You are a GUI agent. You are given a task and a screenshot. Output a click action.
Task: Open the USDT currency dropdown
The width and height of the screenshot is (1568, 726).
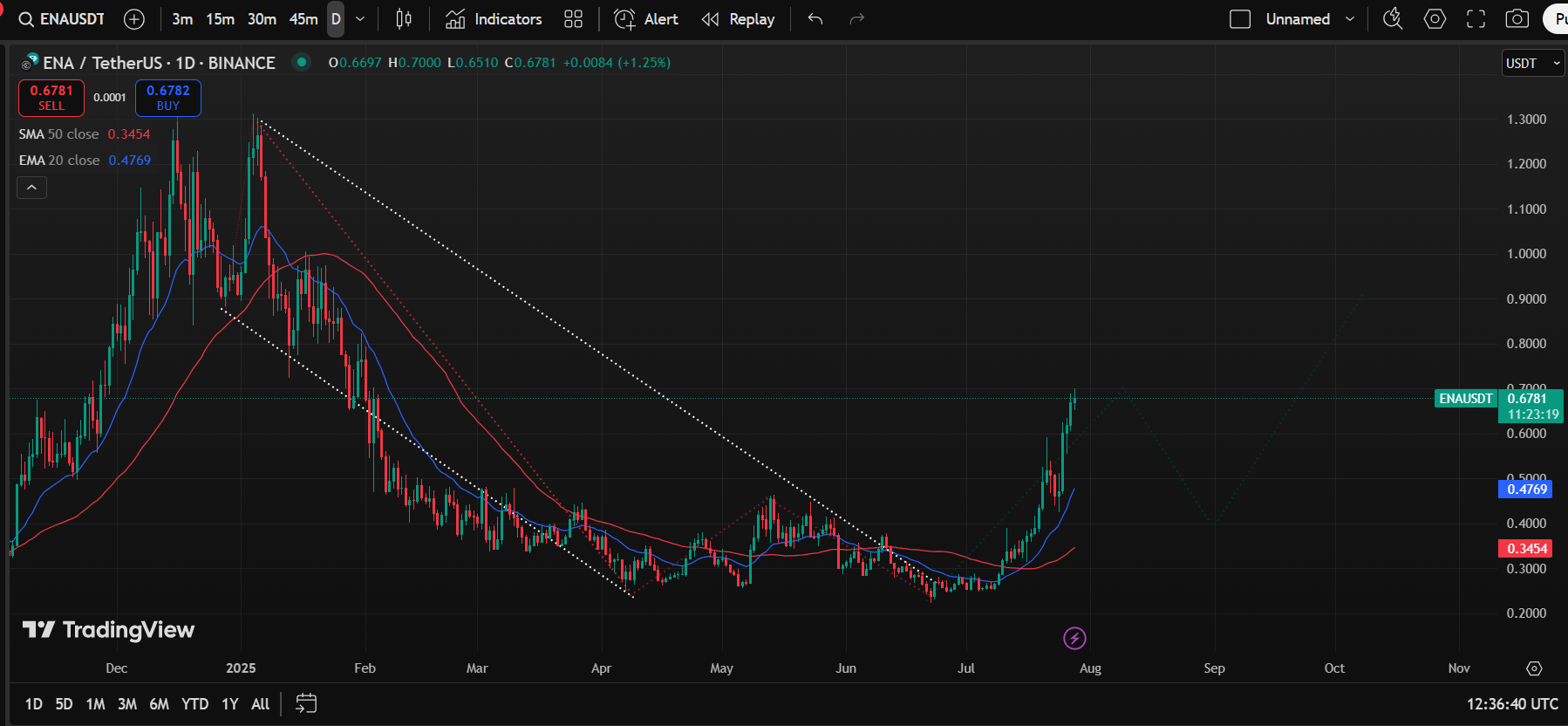pyautogui.click(x=1533, y=63)
